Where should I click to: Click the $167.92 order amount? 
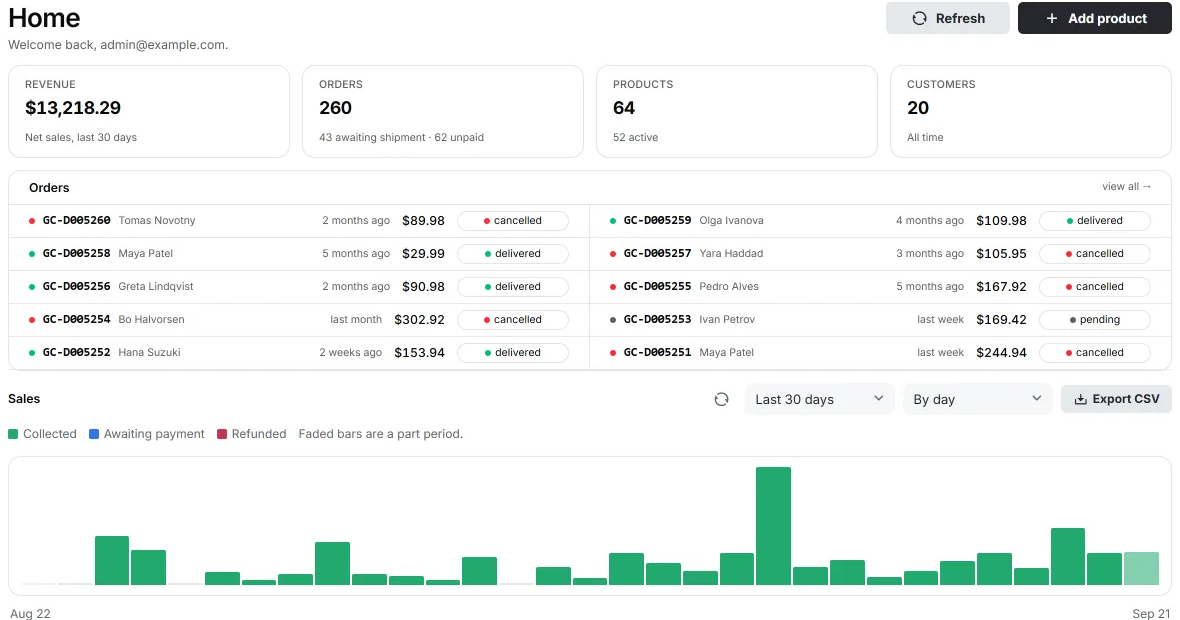(1001, 287)
